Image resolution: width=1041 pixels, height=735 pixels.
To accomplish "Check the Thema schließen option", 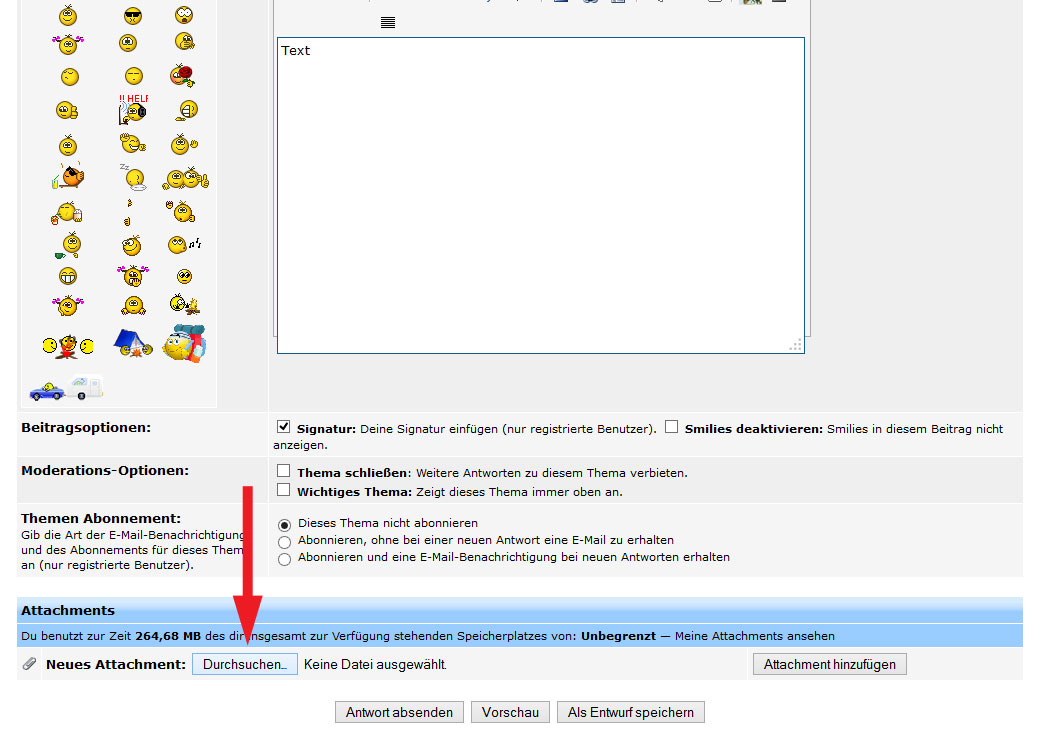I will click(284, 471).
